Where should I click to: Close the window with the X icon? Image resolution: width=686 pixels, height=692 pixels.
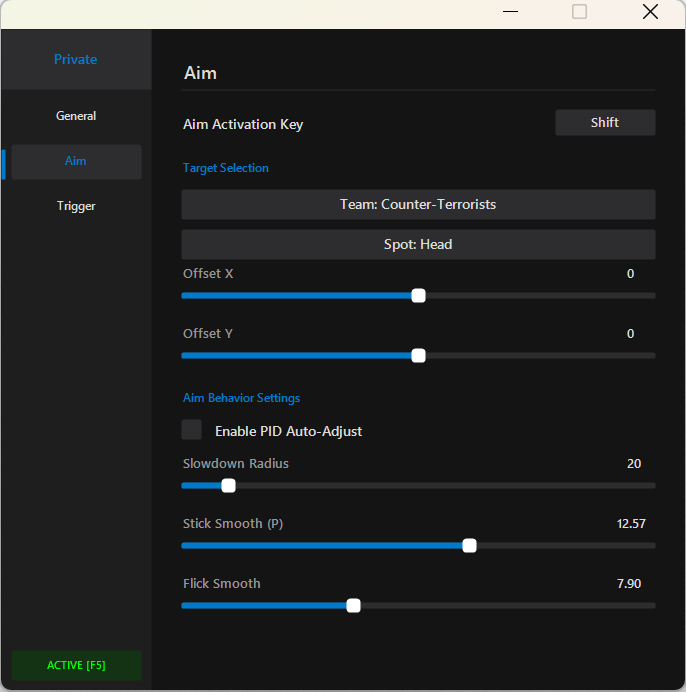click(650, 12)
